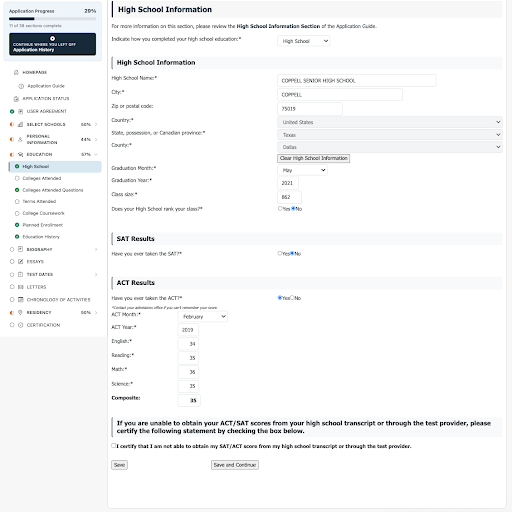
Task: Click the High School Name field
Action: click(357, 81)
